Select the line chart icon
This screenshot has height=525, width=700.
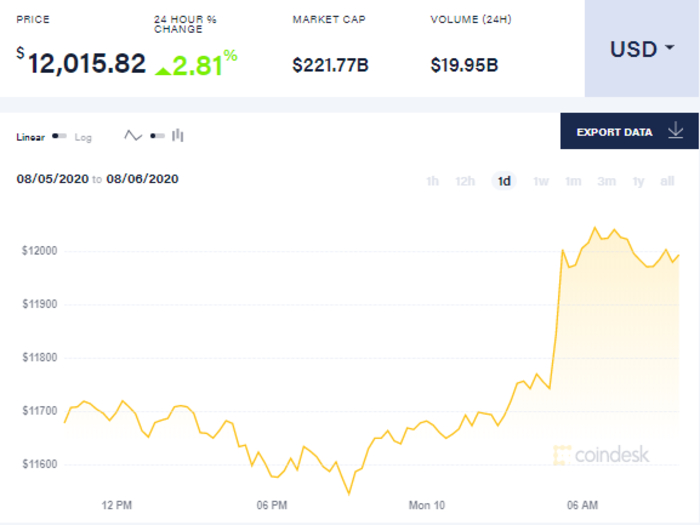pos(133,136)
